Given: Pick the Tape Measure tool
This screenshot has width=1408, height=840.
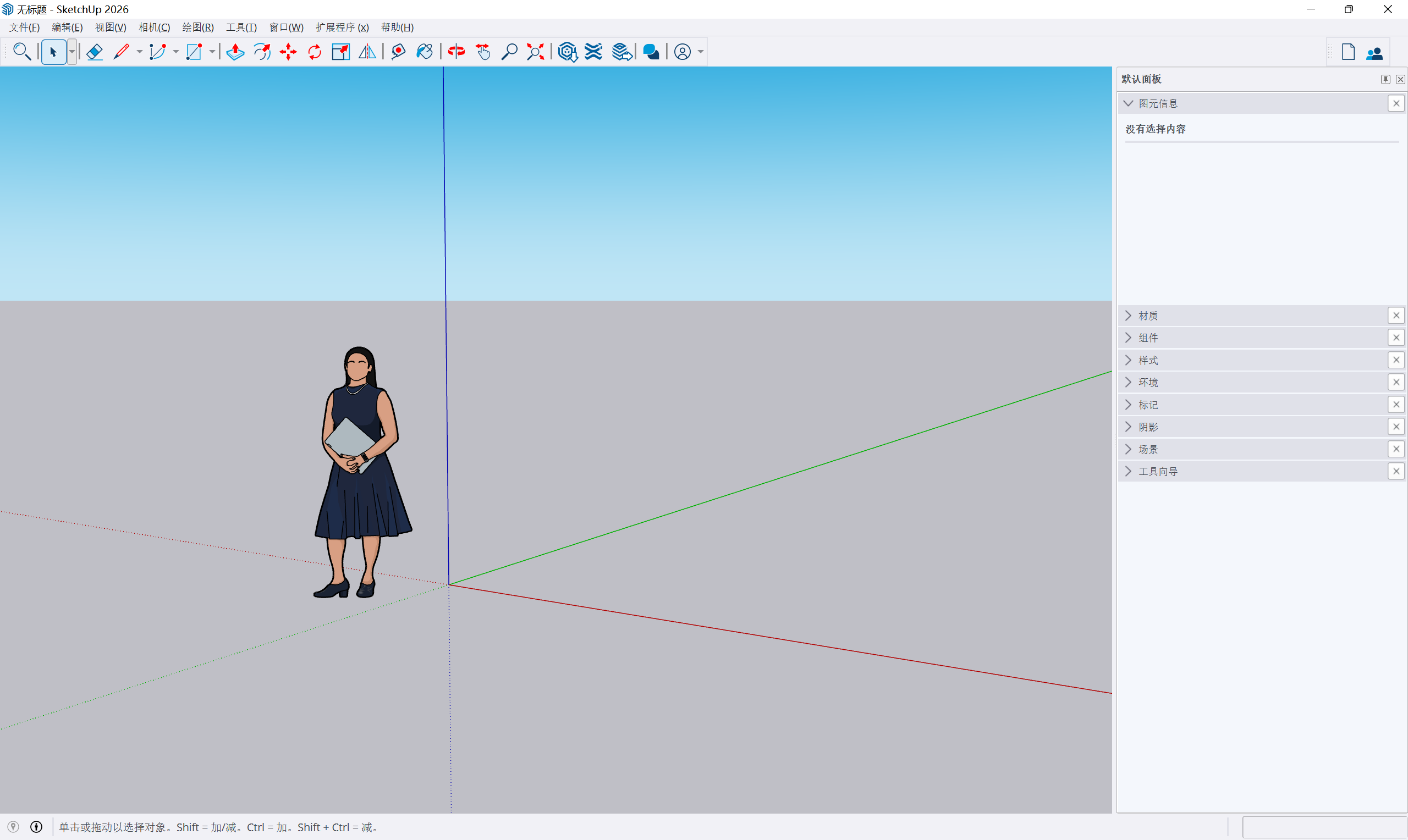Looking at the screenshot, I should tap(398, 52).
